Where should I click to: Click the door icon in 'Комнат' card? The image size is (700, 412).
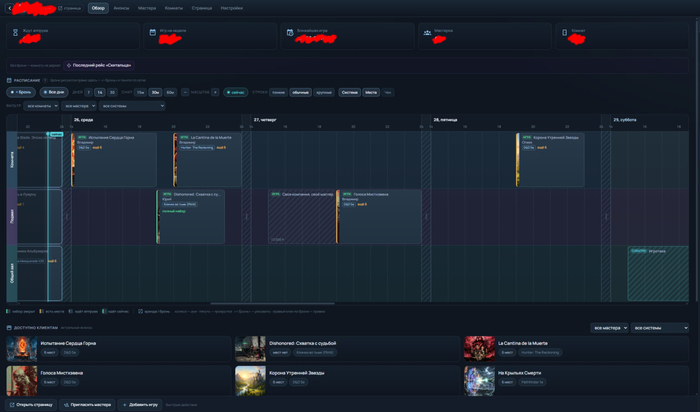coord(564,32)
